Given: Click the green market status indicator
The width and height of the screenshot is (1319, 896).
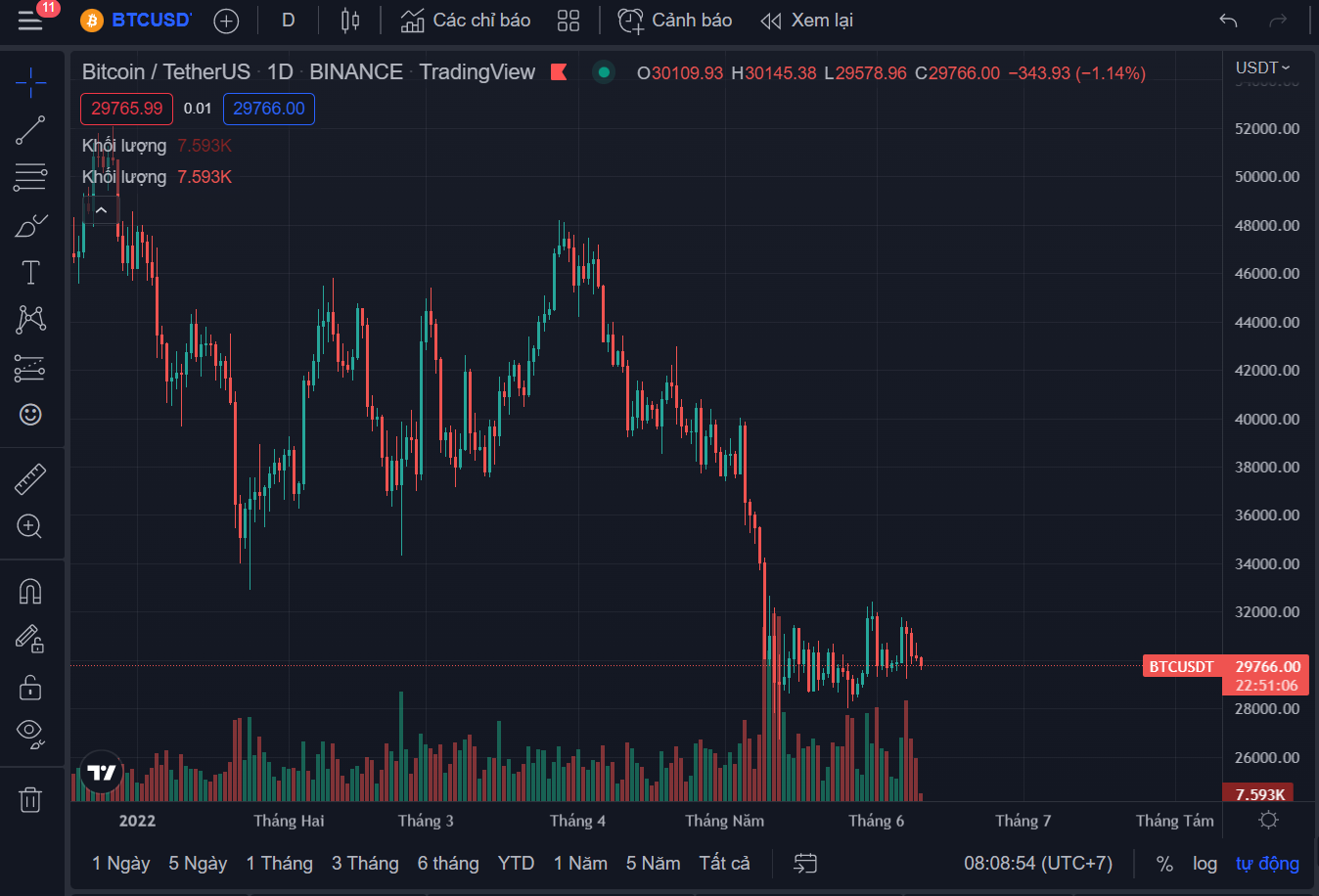Looking at the screenshot, I should 604,71.
